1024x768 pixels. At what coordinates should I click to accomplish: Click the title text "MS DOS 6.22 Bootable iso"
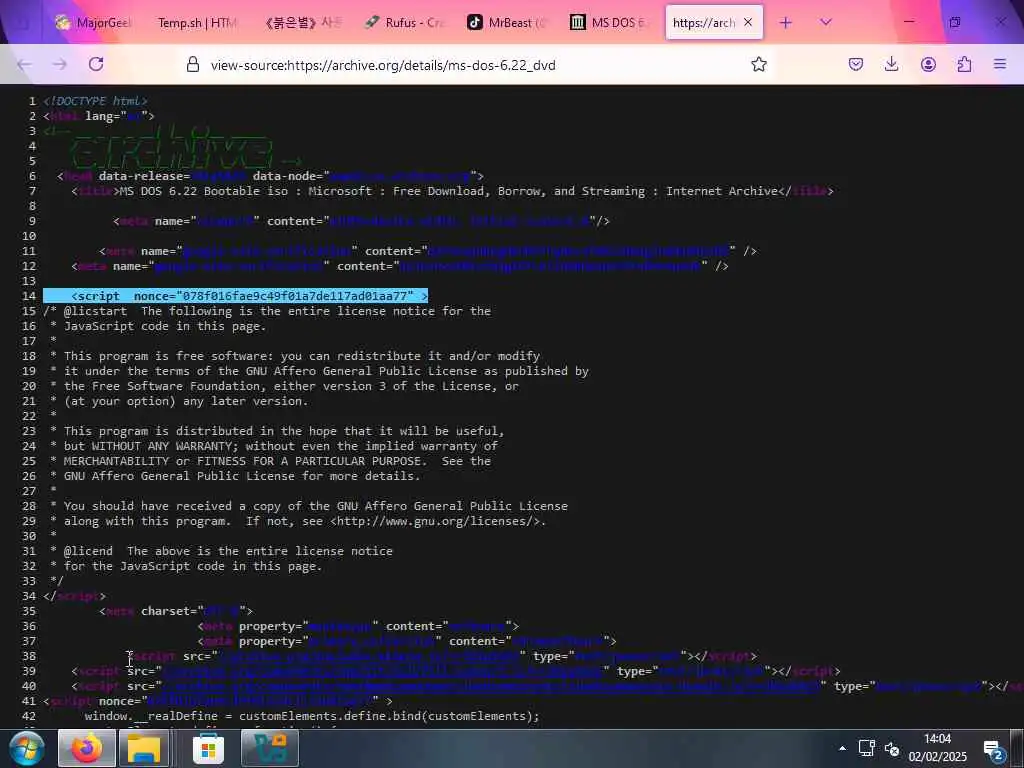tap(204, 191)
